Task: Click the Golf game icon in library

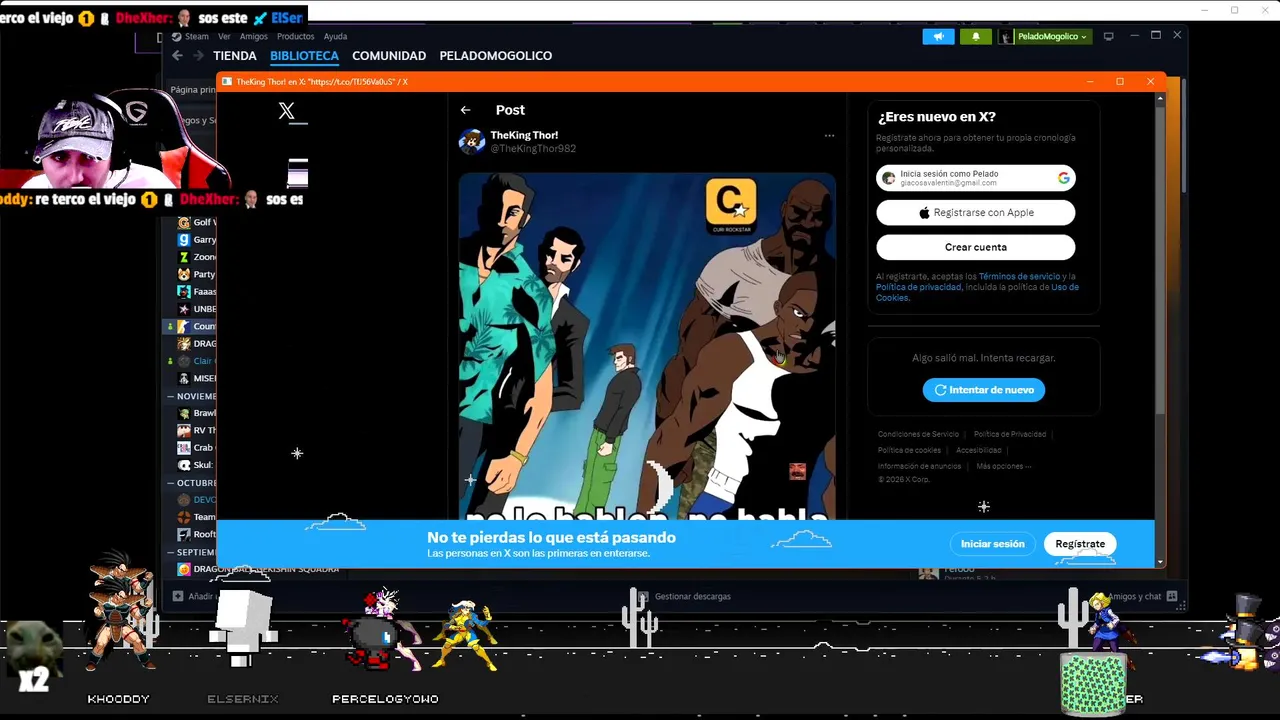Action: (x=184, y=222)
